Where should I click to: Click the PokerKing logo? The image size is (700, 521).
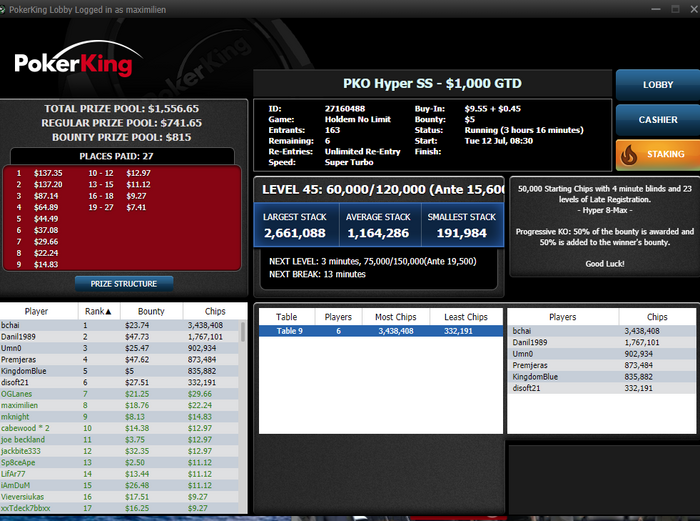click(78, 59)
